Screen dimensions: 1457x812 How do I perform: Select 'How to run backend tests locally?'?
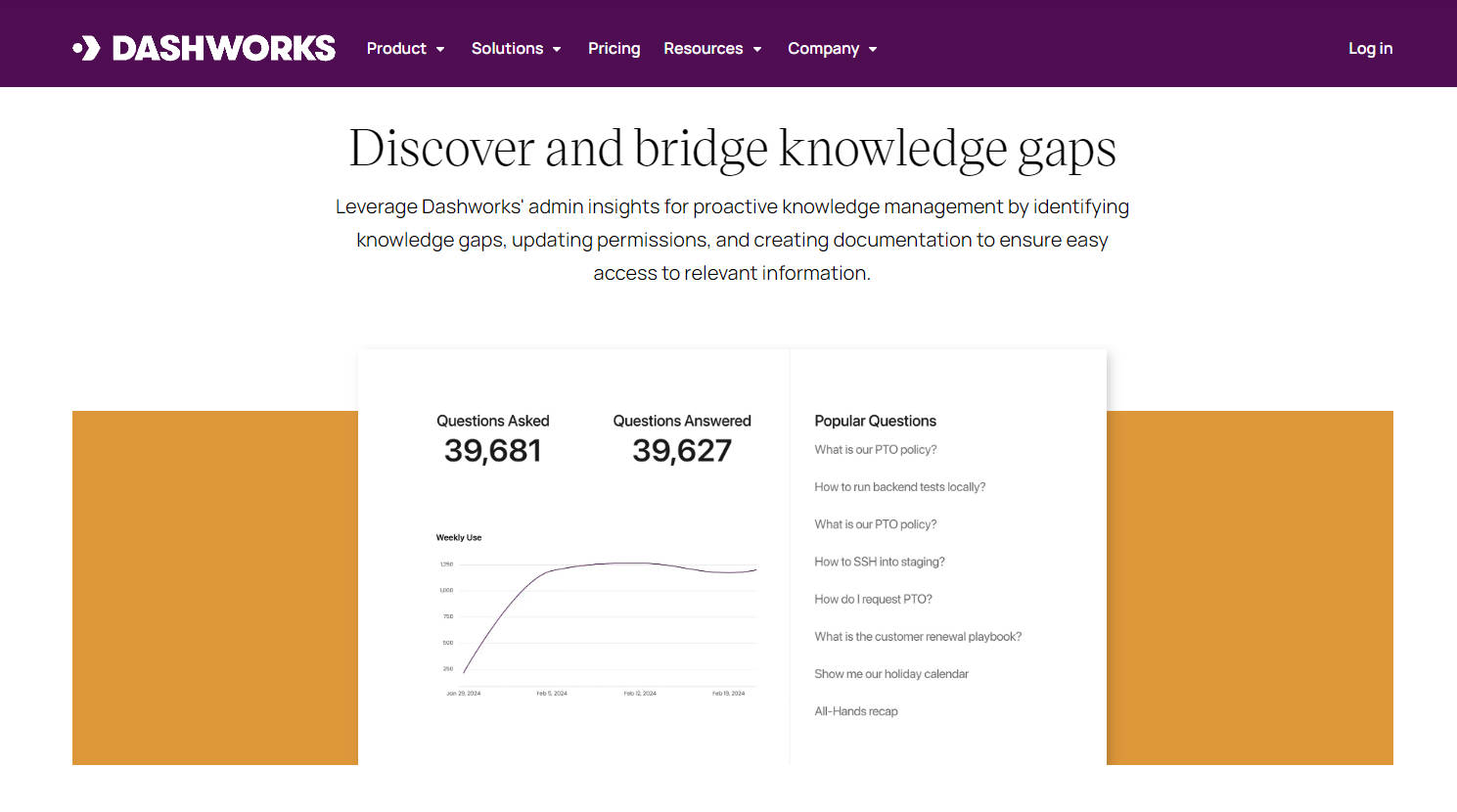point(899,486)
